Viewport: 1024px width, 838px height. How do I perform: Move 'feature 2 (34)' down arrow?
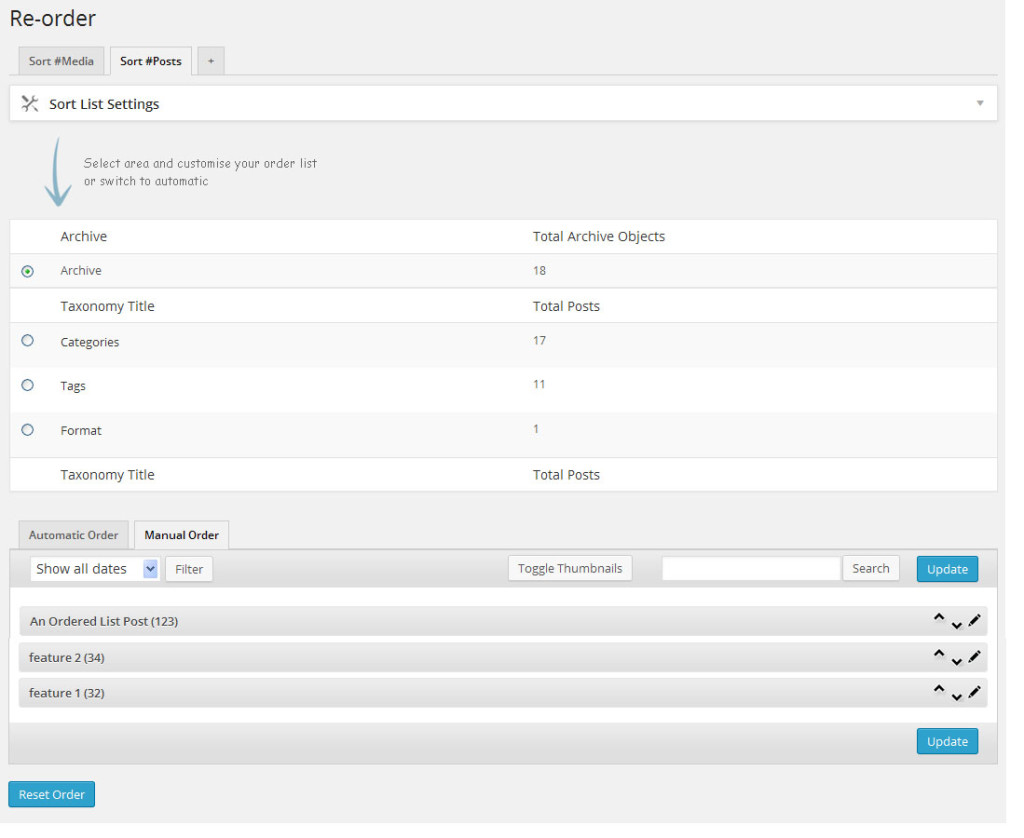(973, 673)
